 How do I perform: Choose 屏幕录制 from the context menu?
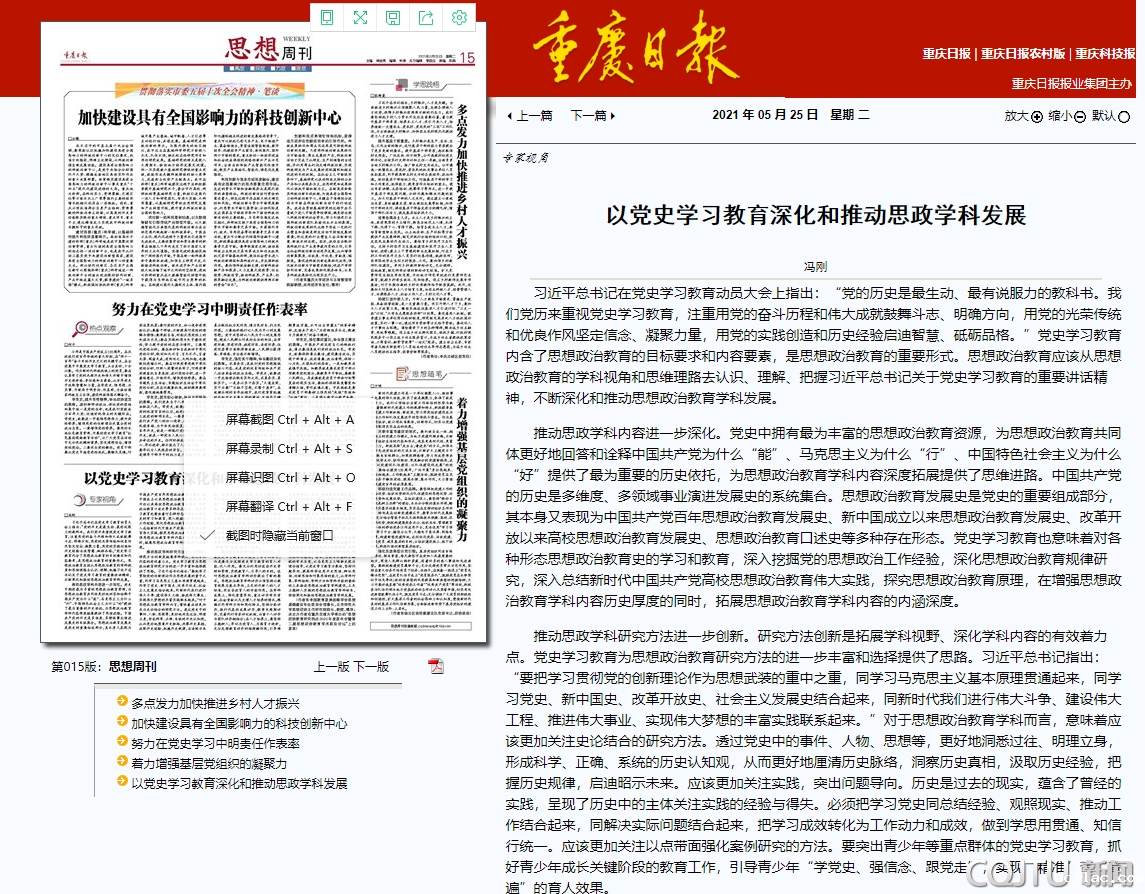289,449
